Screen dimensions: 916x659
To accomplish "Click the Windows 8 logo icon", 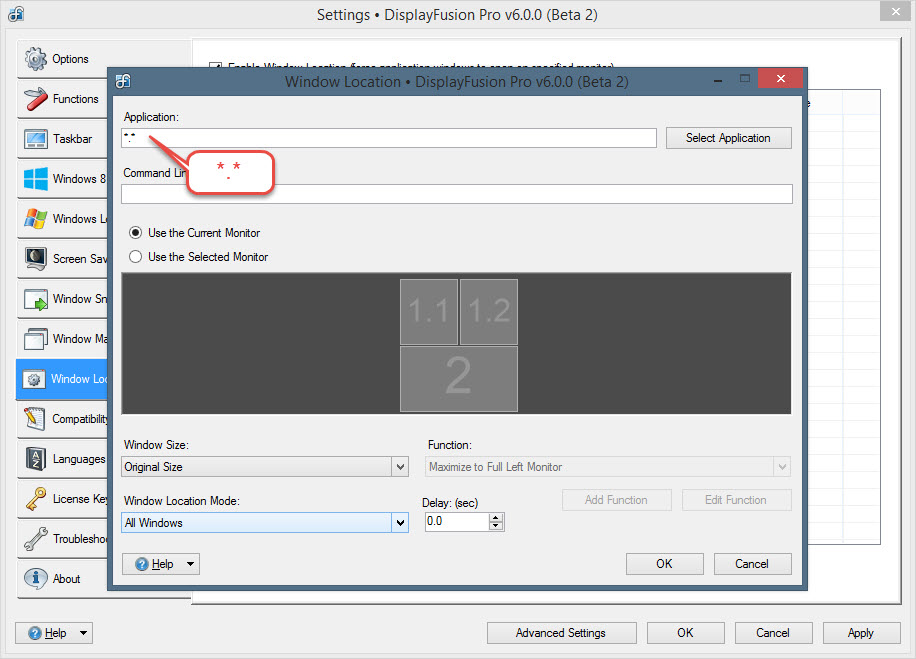I will (x=36, y=179).
